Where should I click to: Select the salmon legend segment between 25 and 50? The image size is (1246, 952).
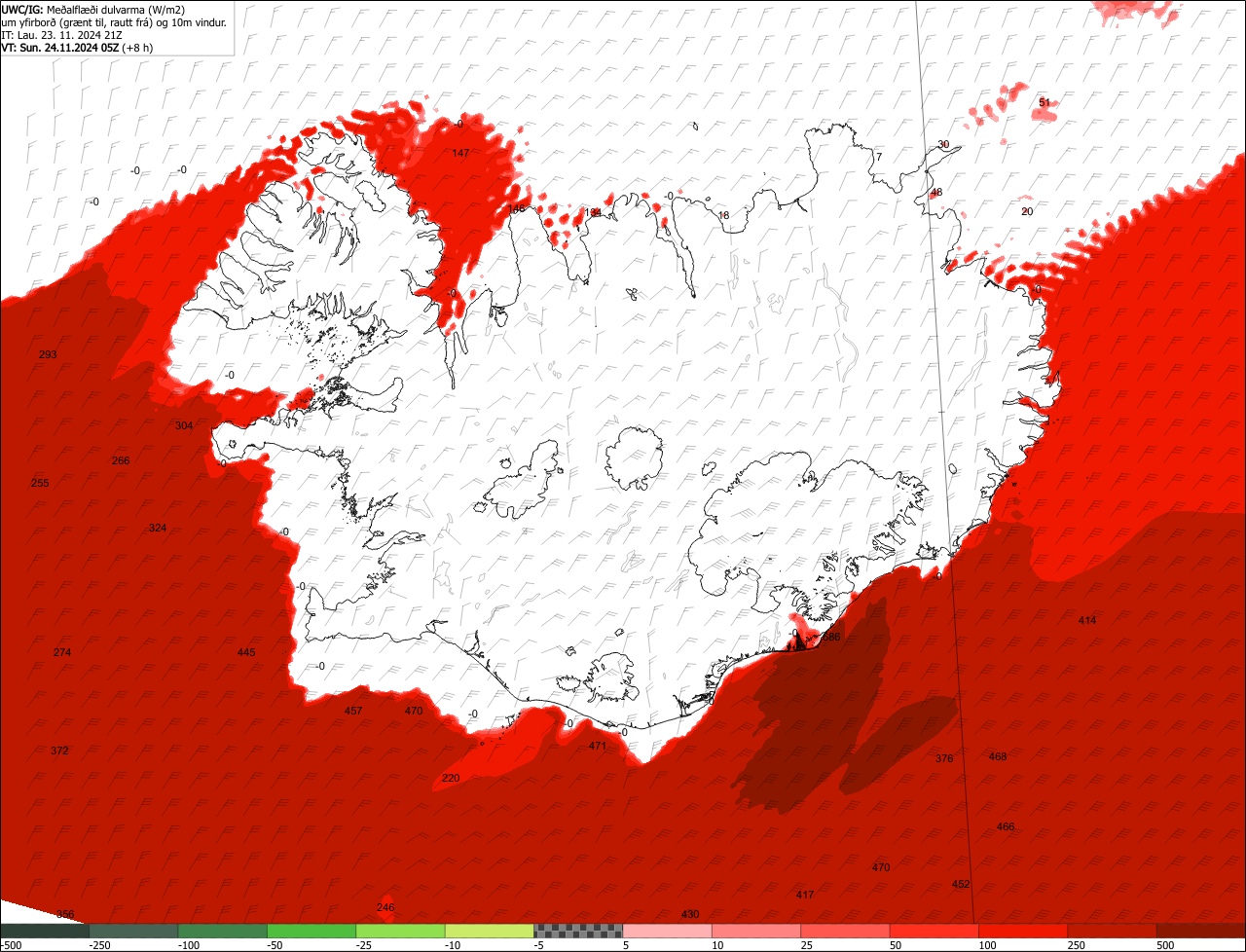pyautogui.click(x=846, y=931)
